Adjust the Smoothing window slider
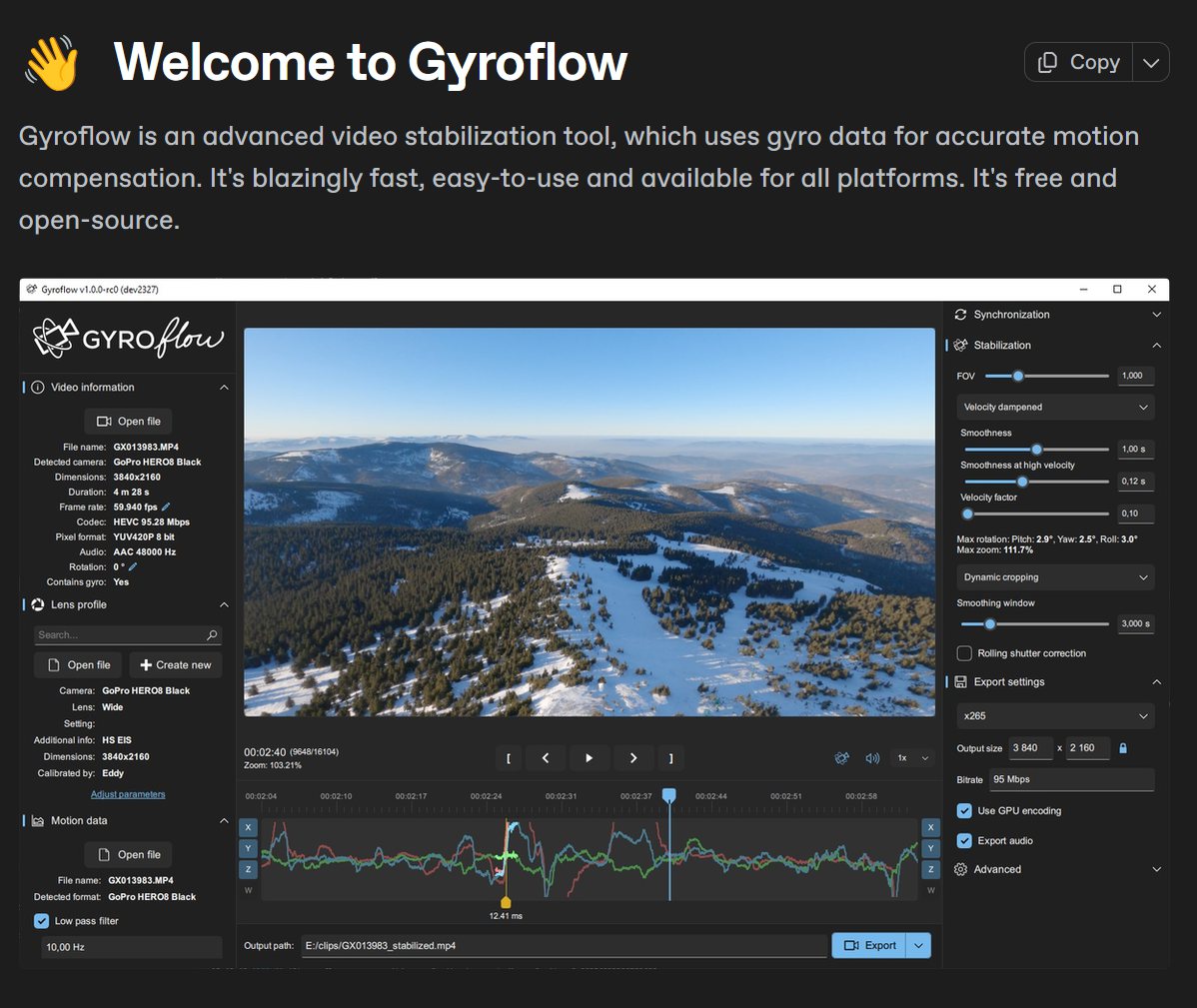Viewport: 1197px width, 1008px height. tap(1034, 623)
